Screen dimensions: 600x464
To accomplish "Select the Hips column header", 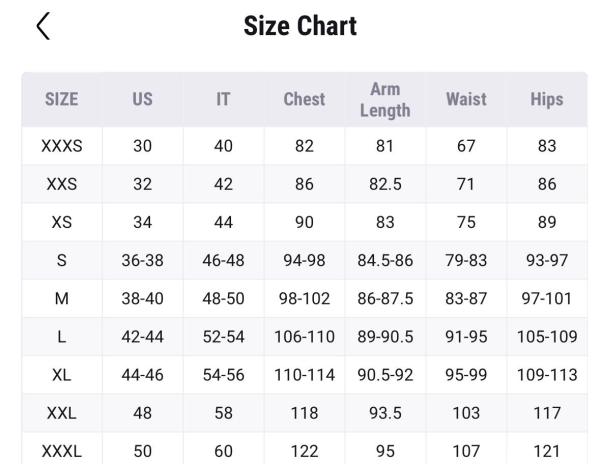I will tap(547, 99).
